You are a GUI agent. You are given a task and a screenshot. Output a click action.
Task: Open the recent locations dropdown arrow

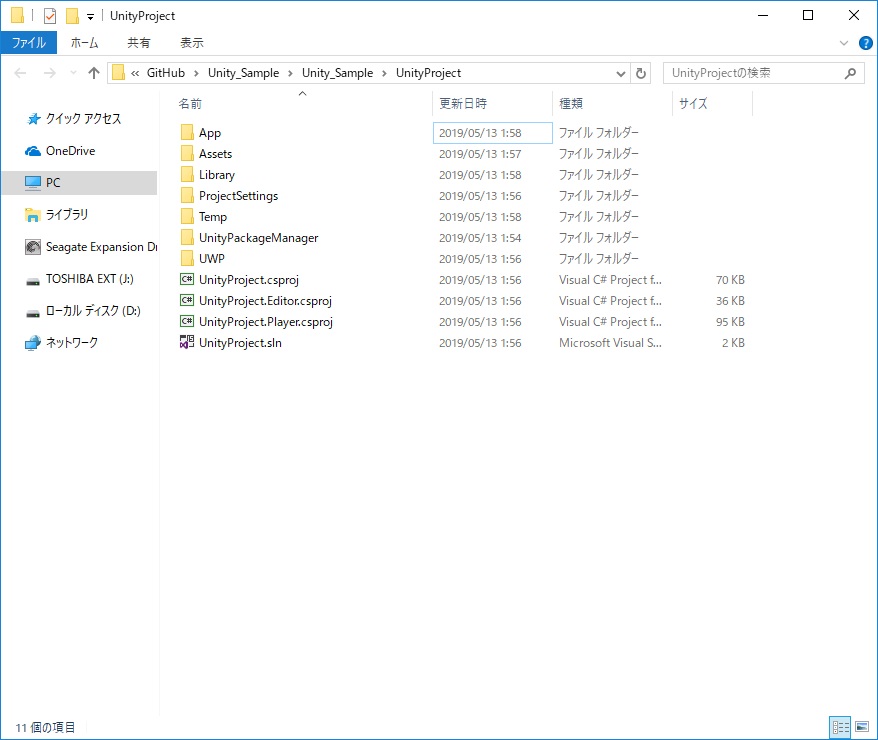click(x=73, y=73)
